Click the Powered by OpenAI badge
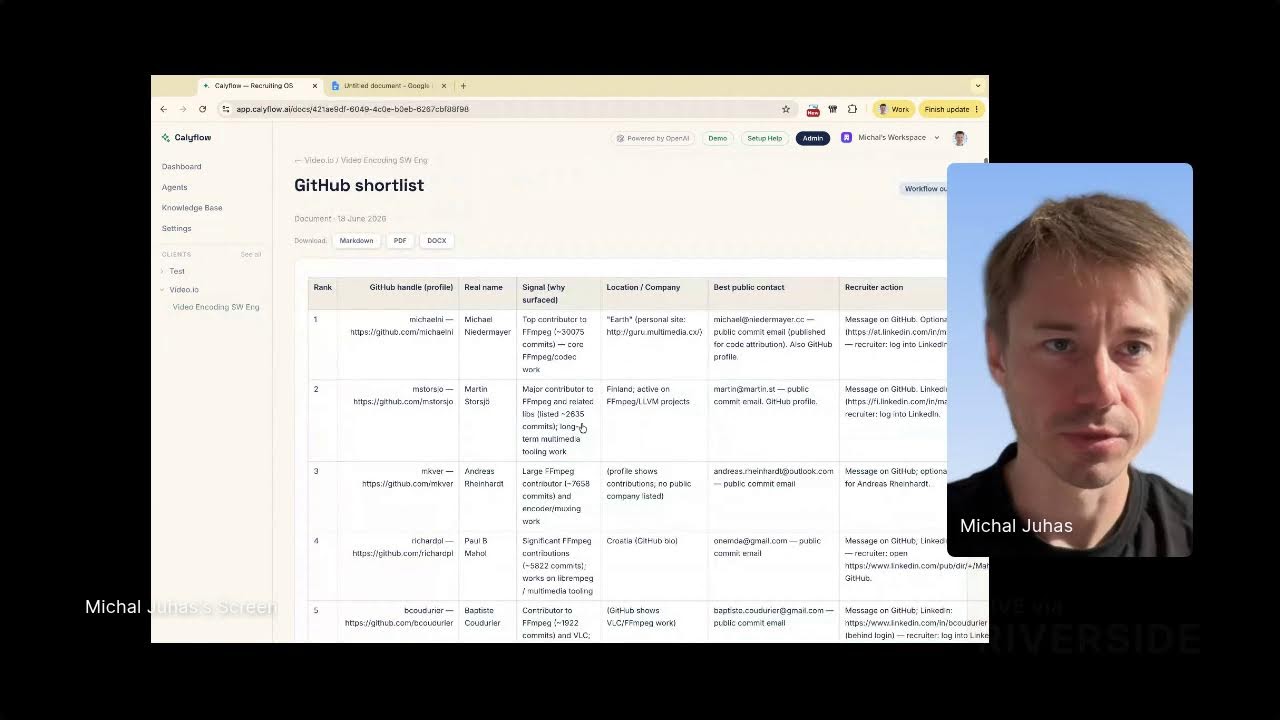Screen dimensions: 1280x720 (653, 138)
